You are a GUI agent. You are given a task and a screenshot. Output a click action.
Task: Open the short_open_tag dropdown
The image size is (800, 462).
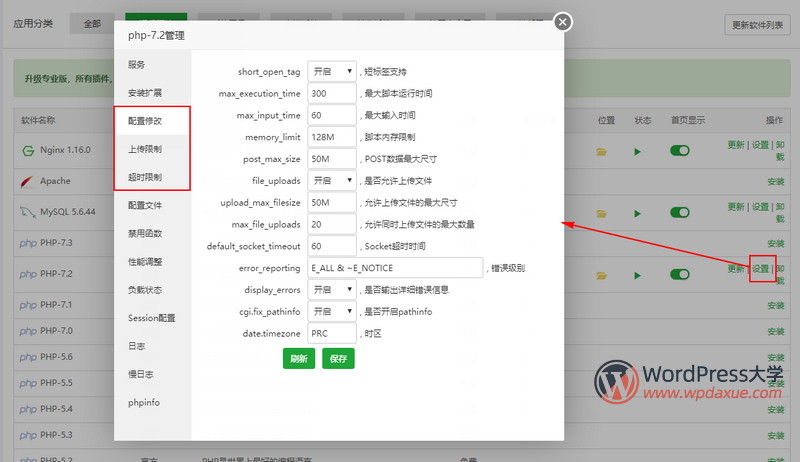pos(332,71)
